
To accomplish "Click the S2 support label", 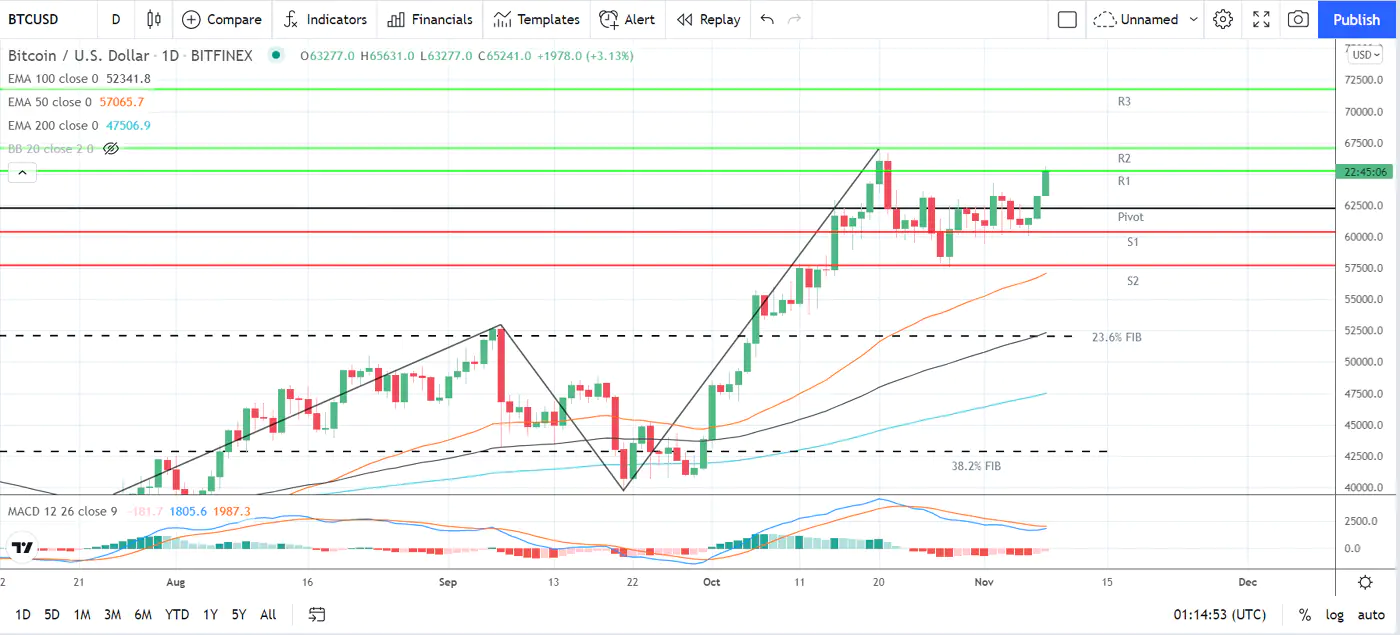I will point(1133,281).
